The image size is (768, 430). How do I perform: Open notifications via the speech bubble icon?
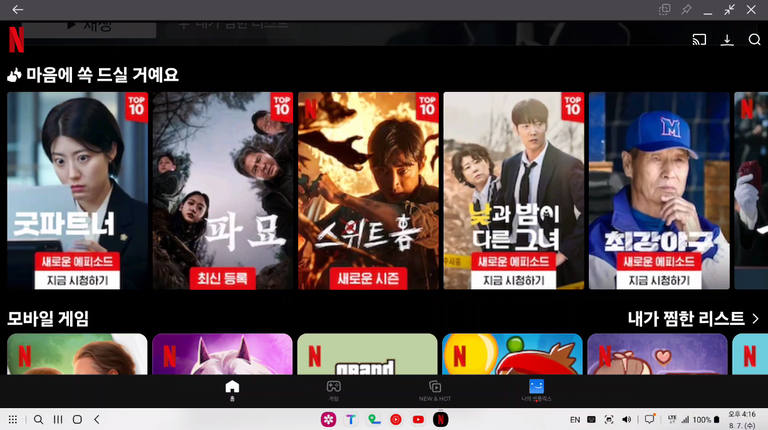click(649, 420)
